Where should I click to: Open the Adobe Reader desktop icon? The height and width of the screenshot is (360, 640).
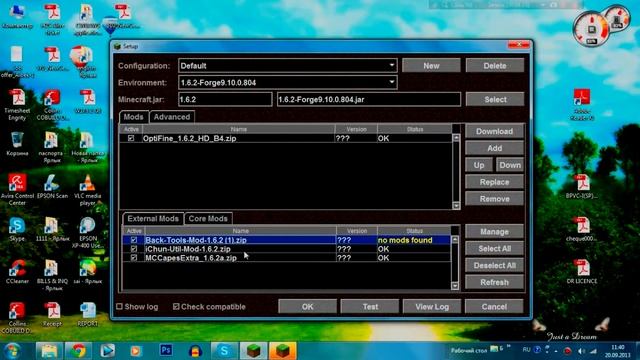(x=582, y=104)
